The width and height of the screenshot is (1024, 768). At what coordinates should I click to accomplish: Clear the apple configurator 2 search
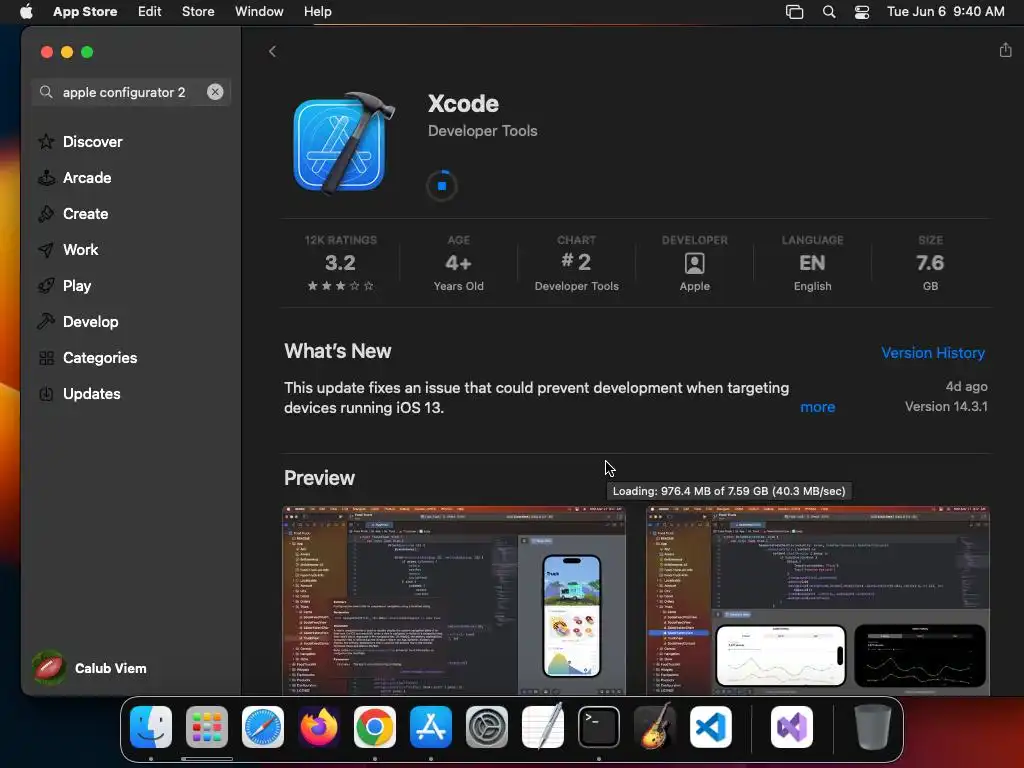(x=215, y=92)
